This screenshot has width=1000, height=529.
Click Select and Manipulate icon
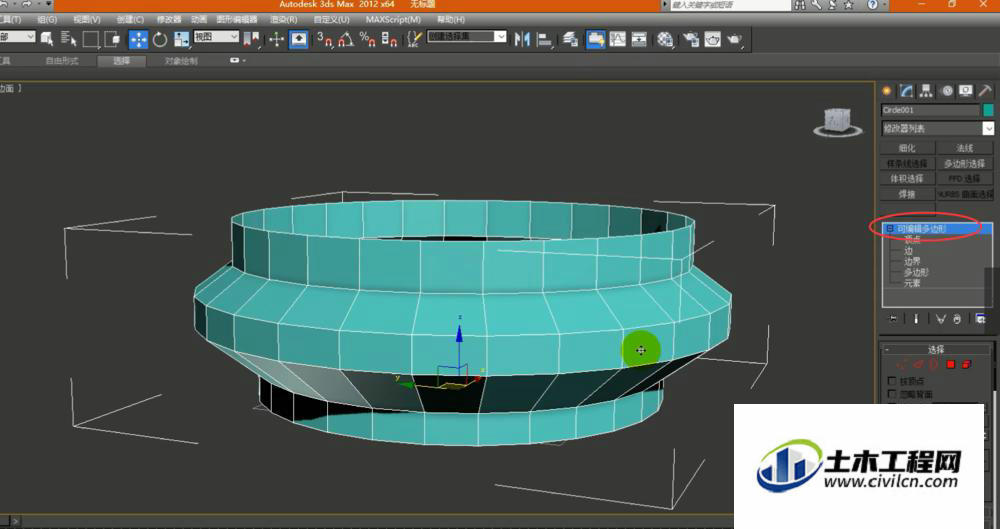[x=276, y=40]
